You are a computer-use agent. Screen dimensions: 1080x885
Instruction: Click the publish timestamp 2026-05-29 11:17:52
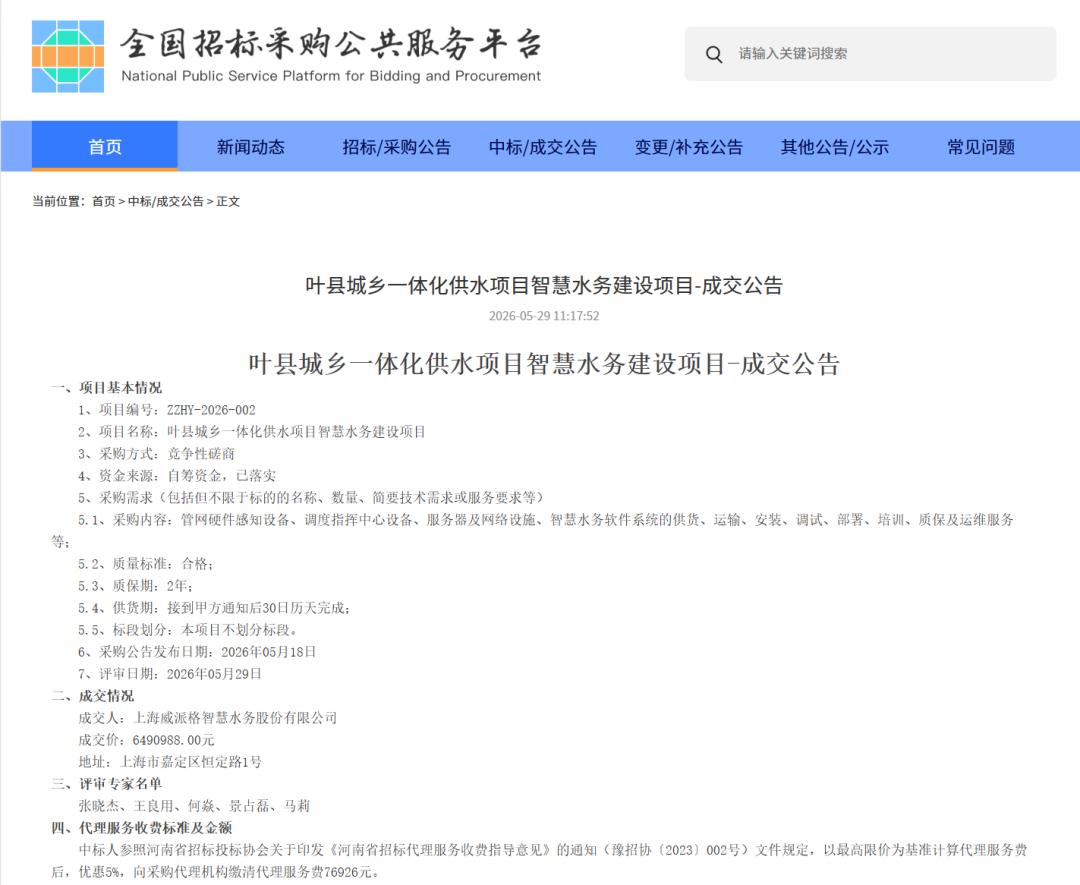click(544, 316)
